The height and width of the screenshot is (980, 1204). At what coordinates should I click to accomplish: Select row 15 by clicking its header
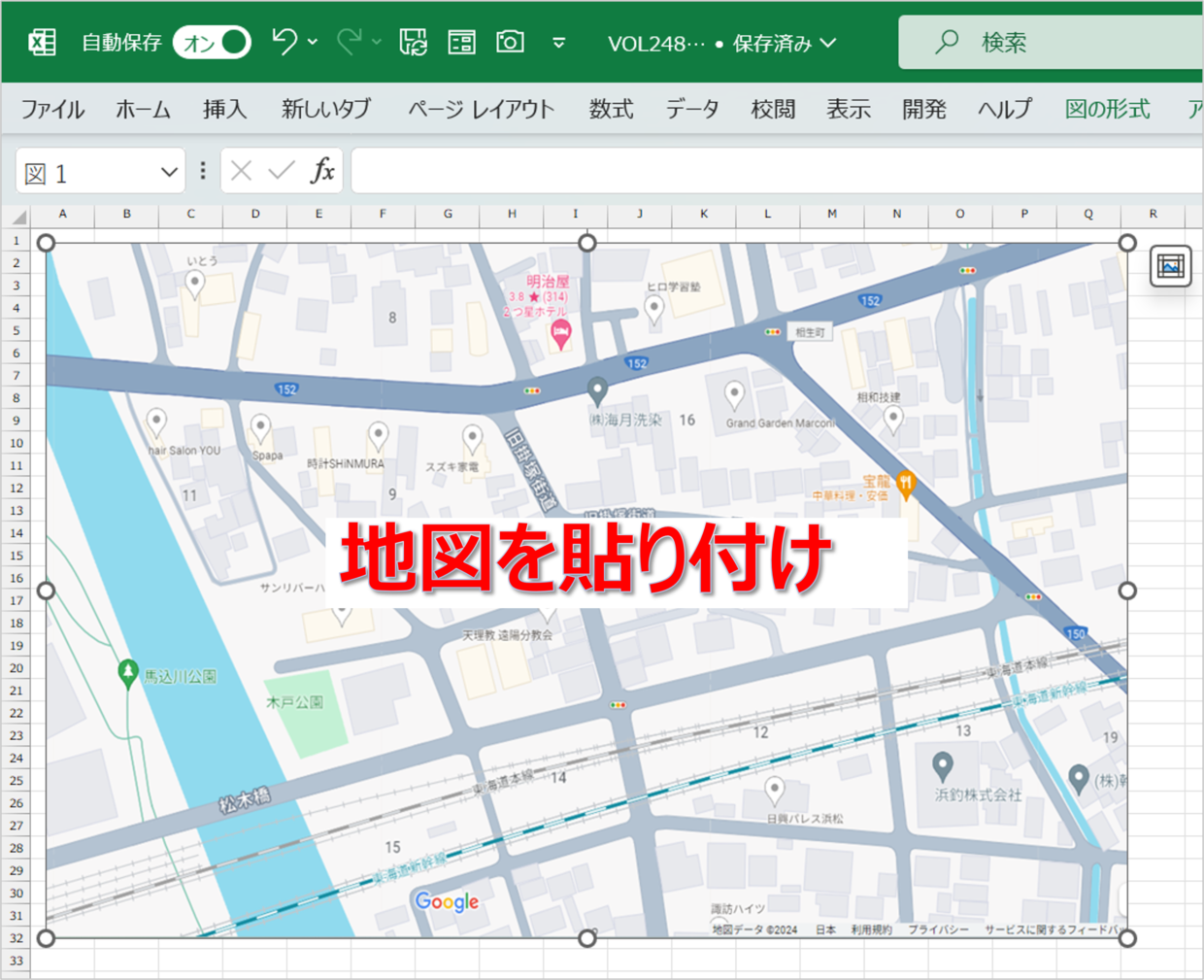[16, 555]
